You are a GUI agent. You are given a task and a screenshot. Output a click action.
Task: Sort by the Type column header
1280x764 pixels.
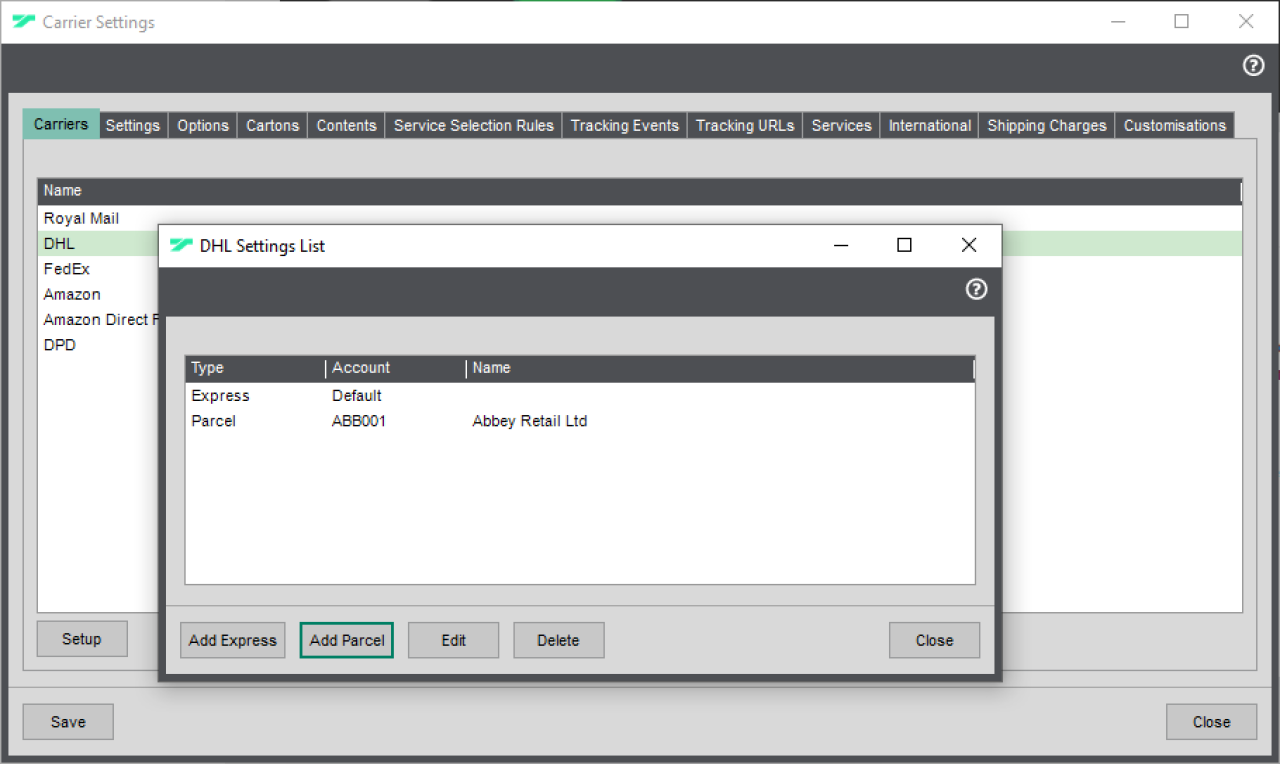point(256,368)
